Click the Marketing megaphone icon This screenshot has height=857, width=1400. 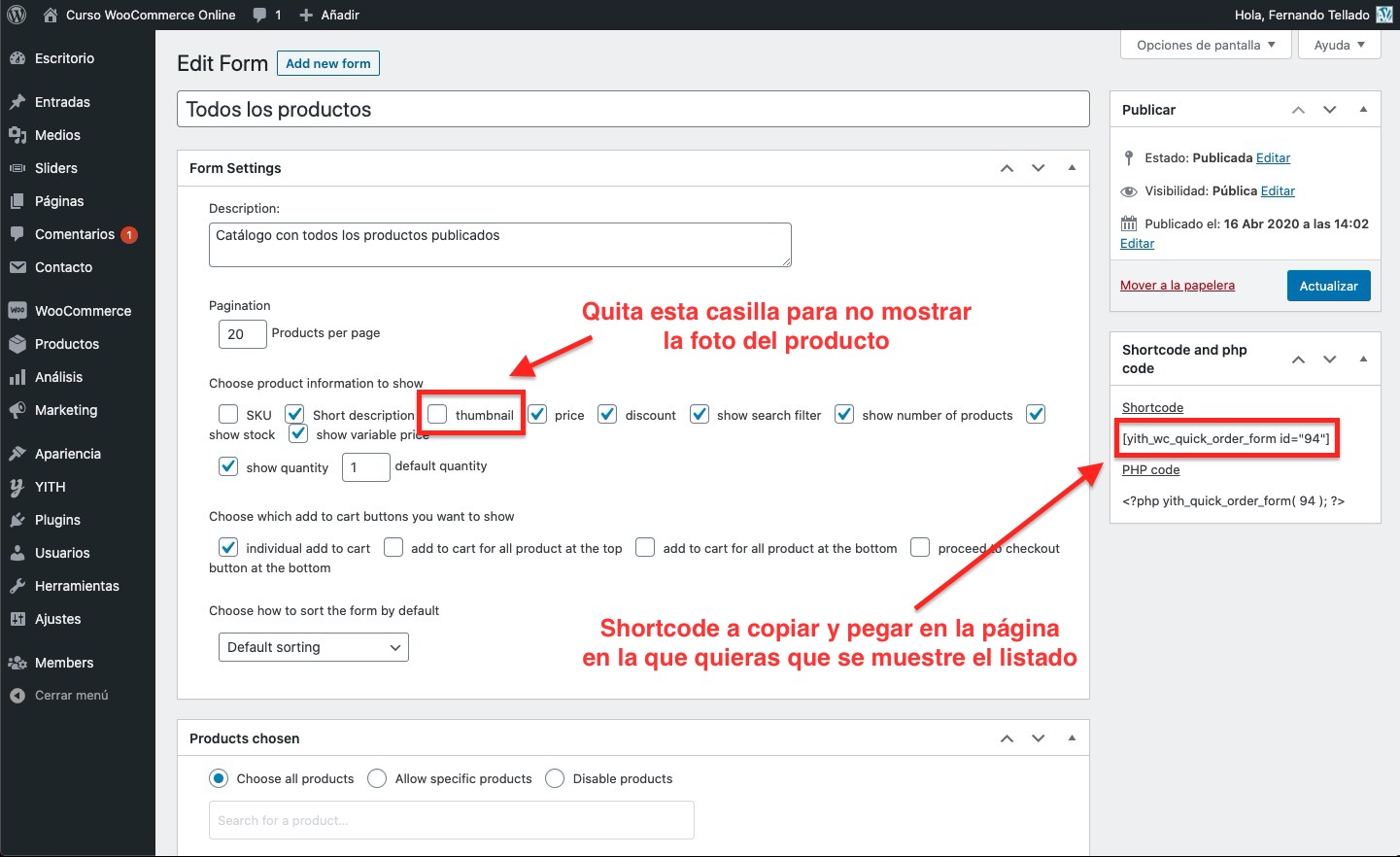[17, 410]
